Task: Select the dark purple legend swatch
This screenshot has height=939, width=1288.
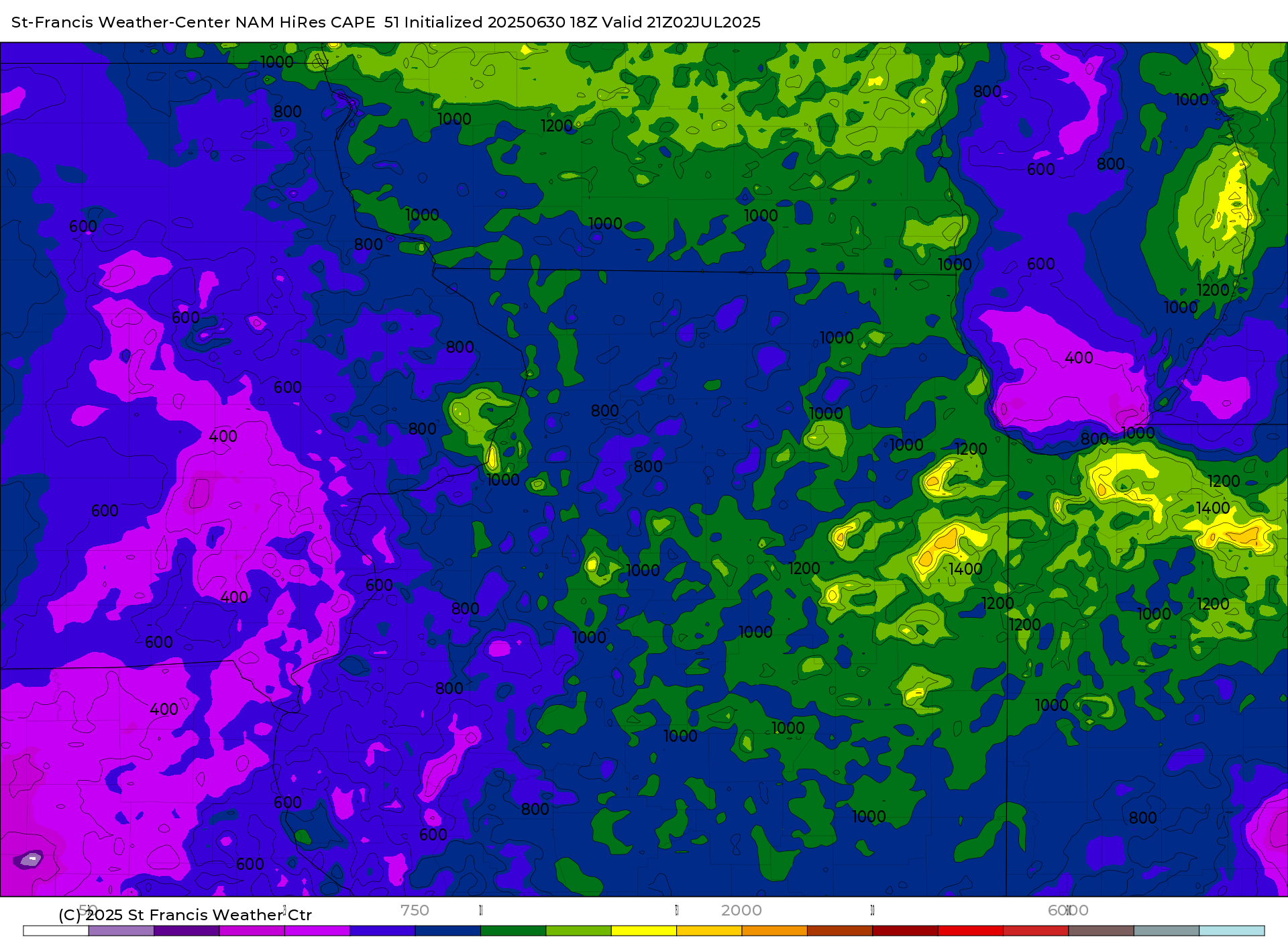Action: coord(186,931)
